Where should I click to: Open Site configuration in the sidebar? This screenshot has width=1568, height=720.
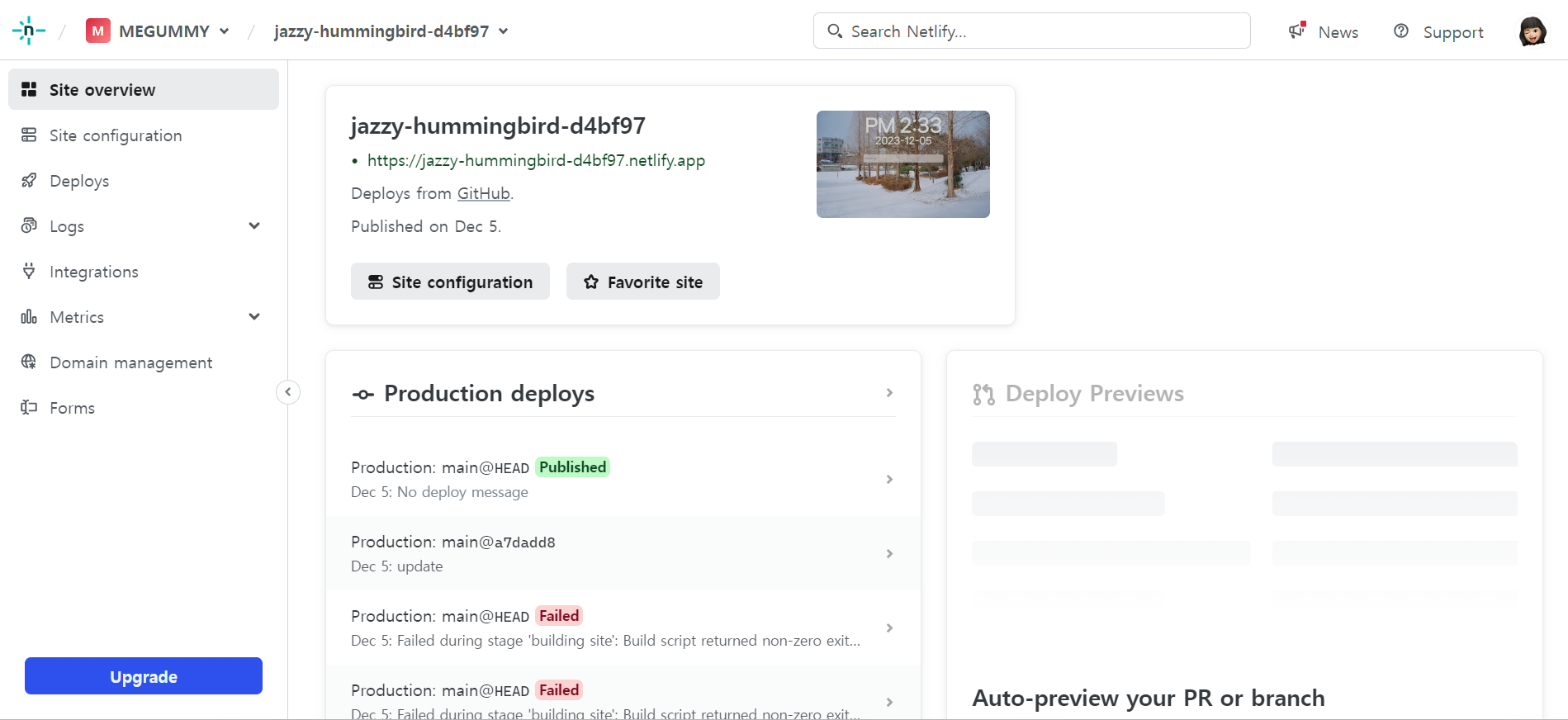click(144, 135)
